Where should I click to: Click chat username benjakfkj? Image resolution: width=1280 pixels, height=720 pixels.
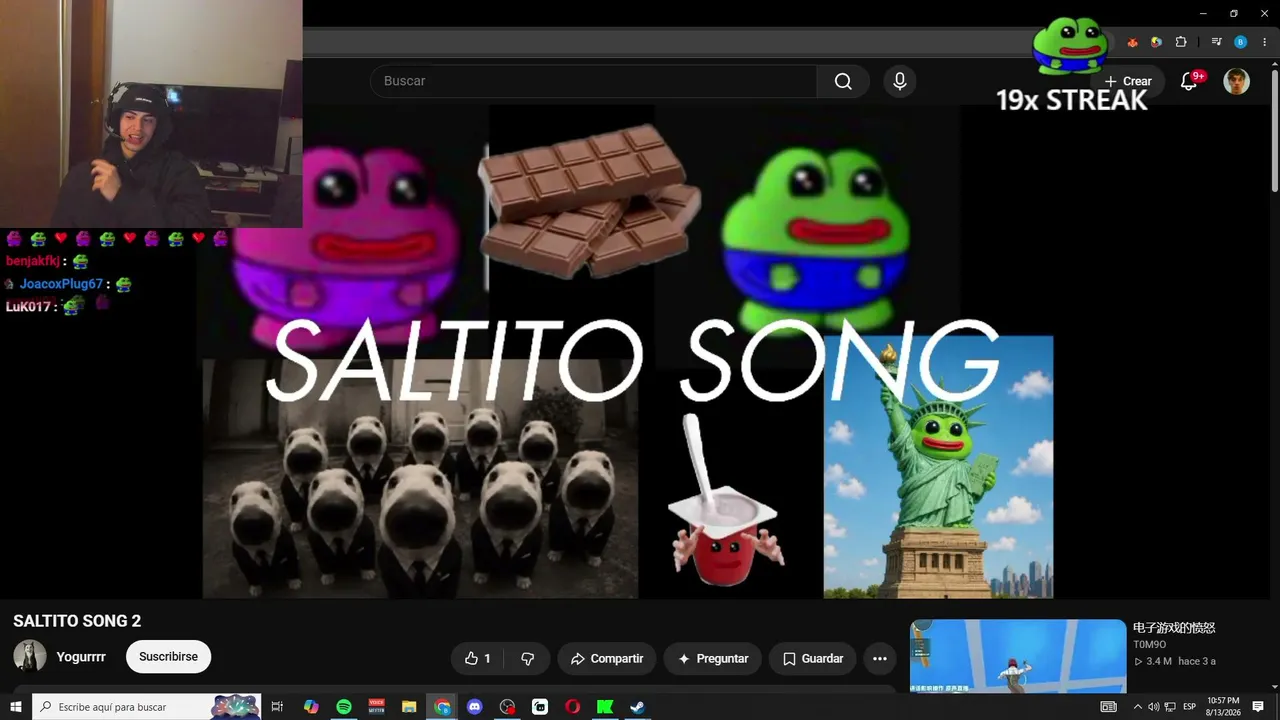[x=33, y=261]
